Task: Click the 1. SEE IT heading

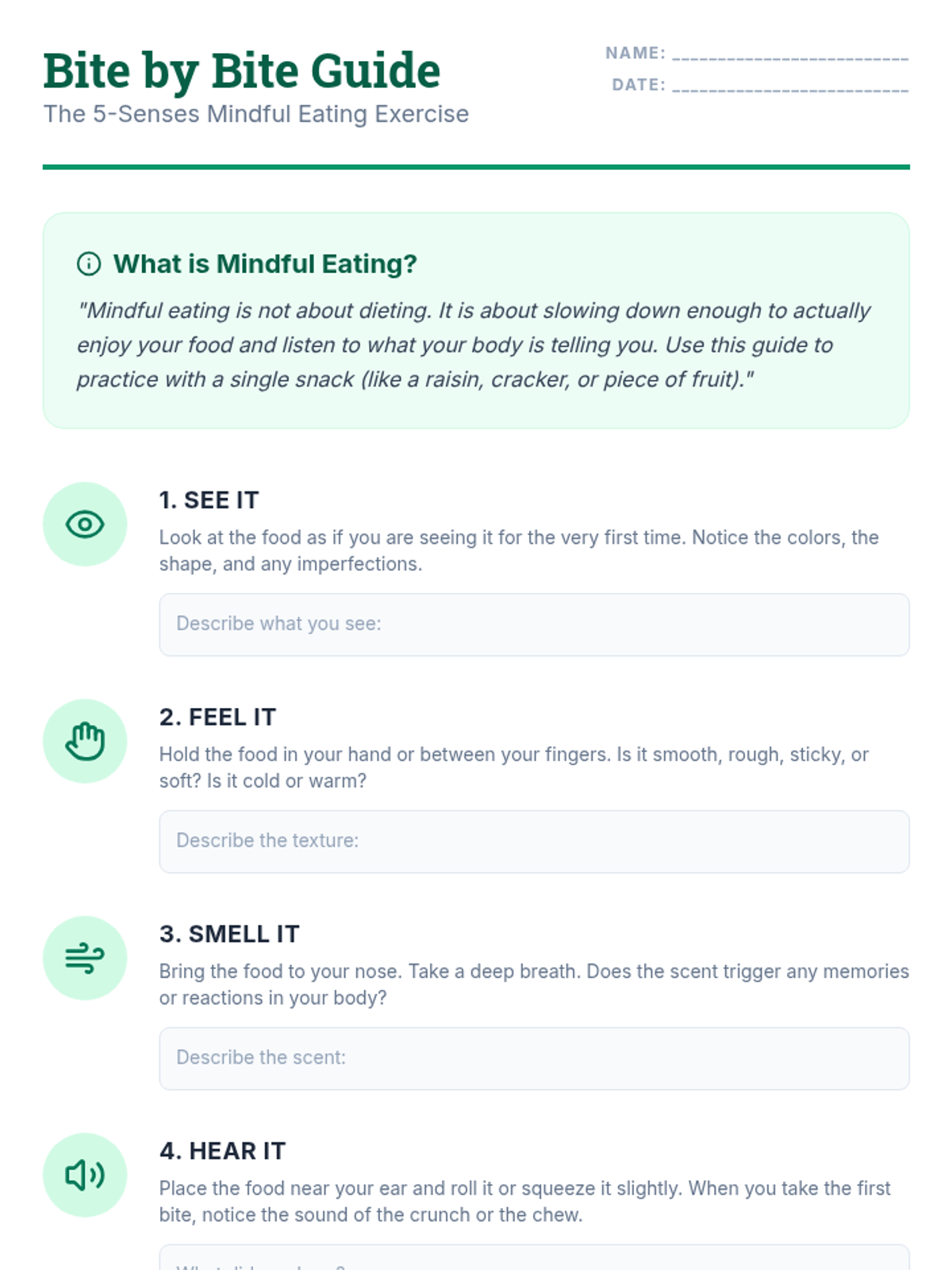Action: (209, 500)
